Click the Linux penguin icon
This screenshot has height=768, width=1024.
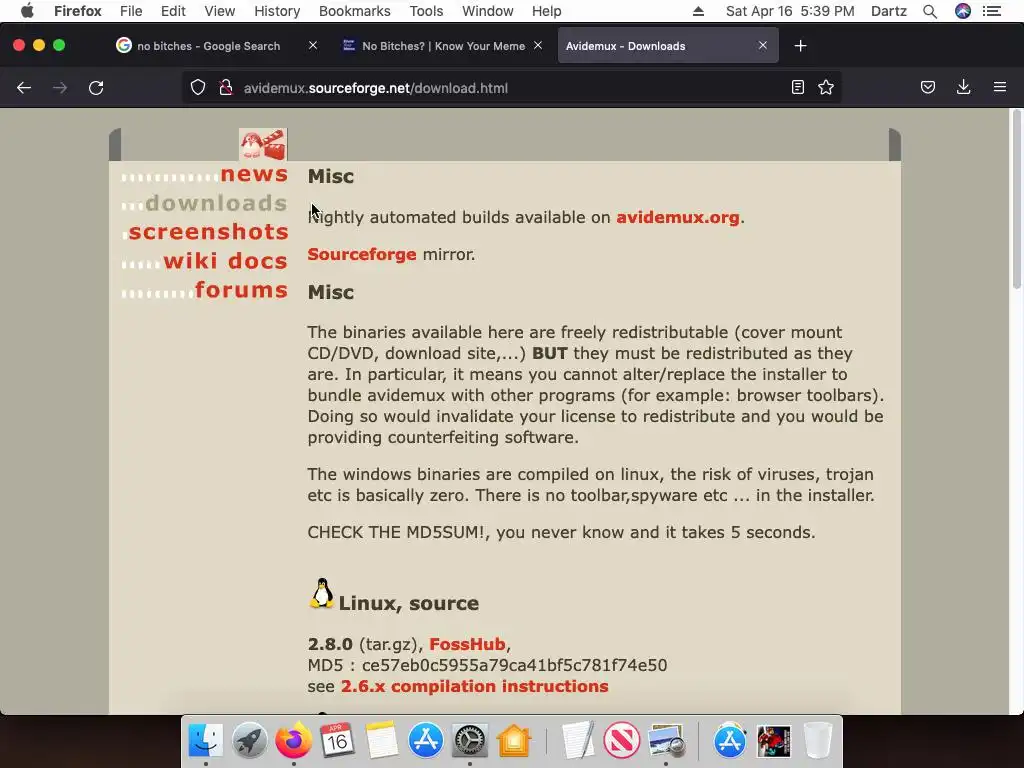(321, 594)
